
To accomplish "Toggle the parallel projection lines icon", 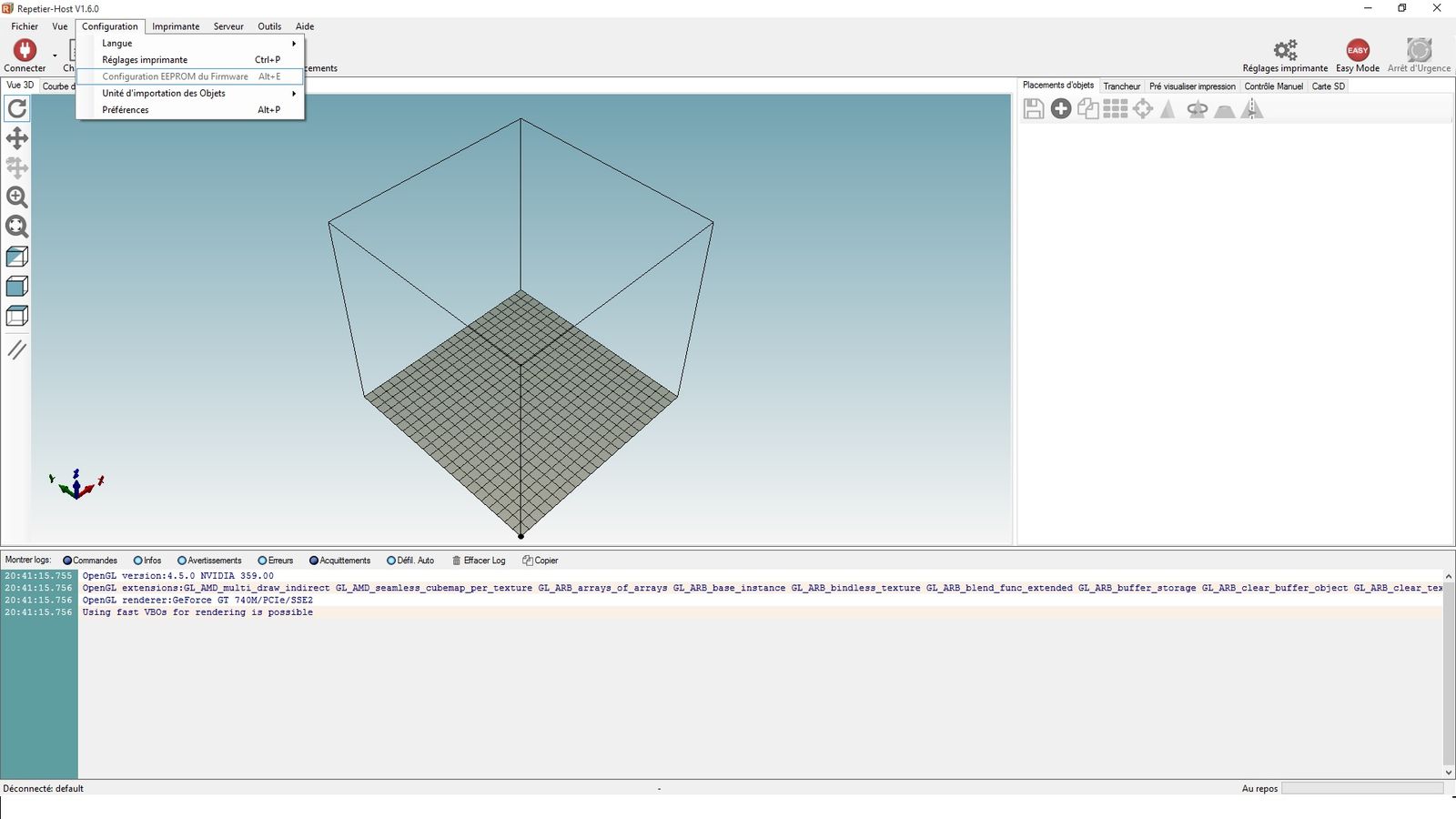I will pos(17,349).
